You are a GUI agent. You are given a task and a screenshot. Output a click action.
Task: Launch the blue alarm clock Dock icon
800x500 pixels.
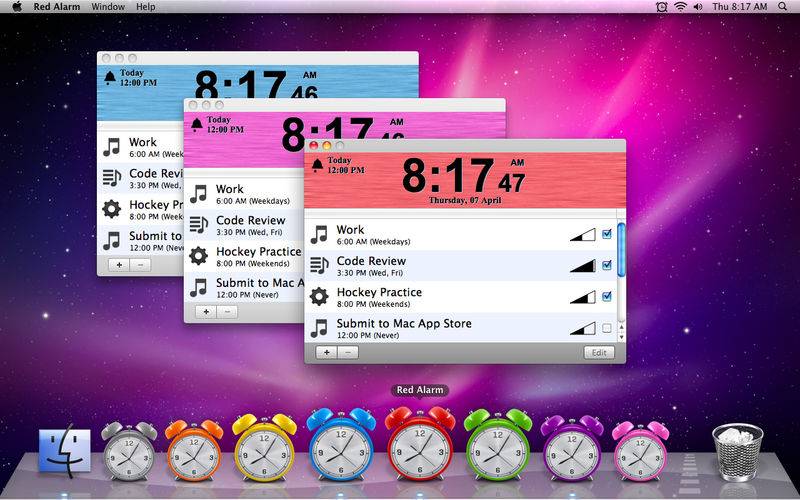[341, 444]
